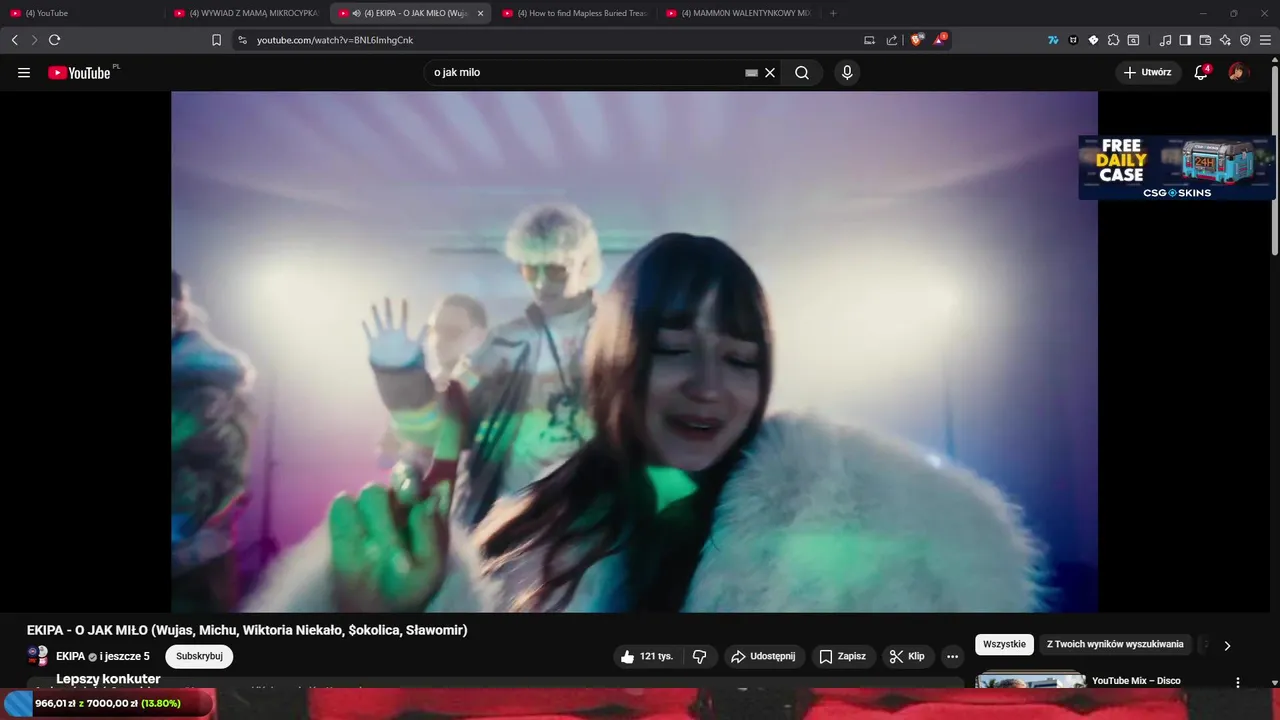1280x720 pixels.
Task: Select Z Twoich wyników wyszukiwania chip
Action: pyautogui.click(x=1115, y=644)
